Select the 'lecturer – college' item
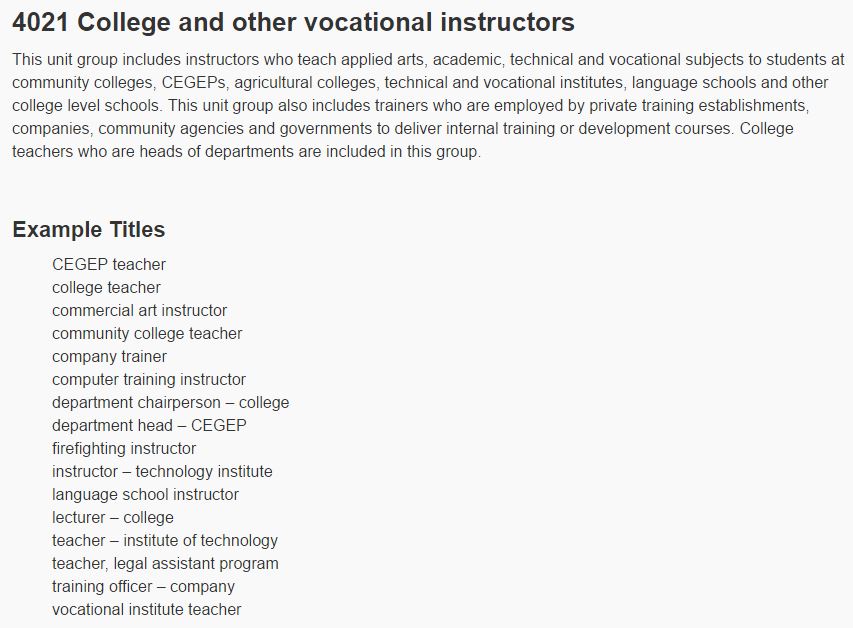 (113, 518)
